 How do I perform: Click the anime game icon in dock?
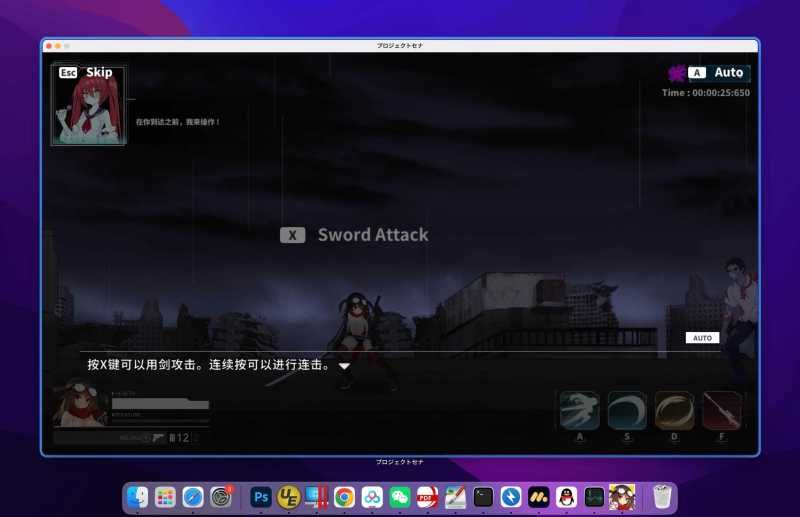622,496
